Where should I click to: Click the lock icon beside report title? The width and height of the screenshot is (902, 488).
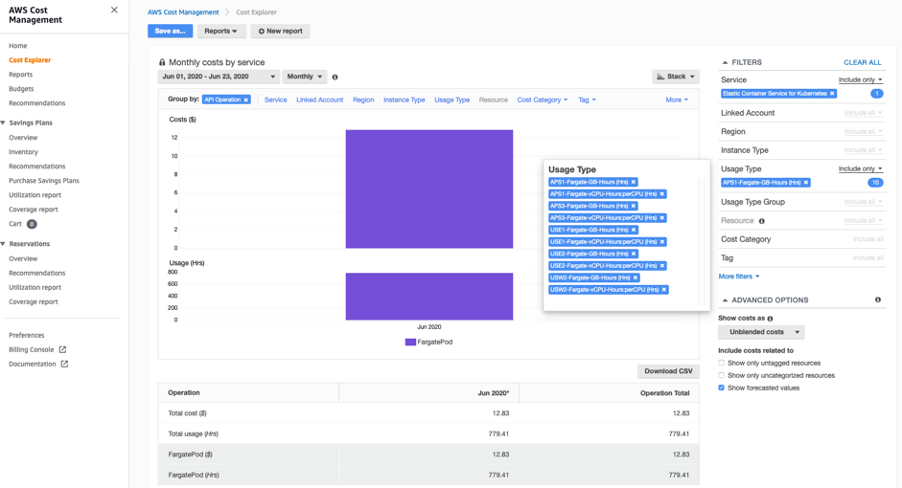[162, 62]
